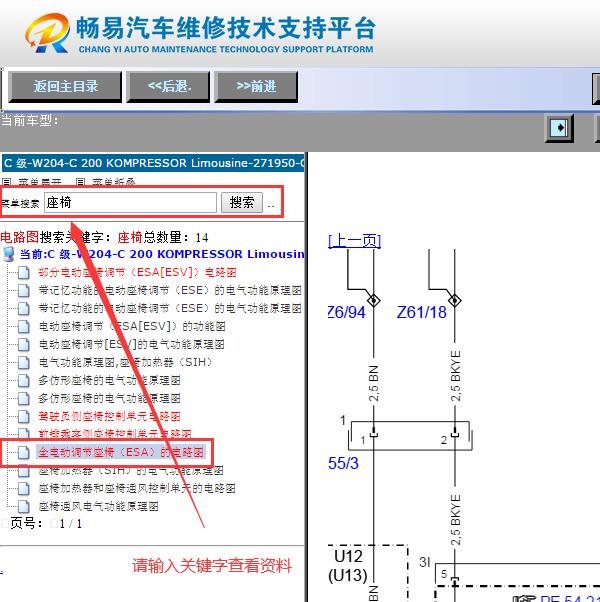Image resolution: width=600 pixels, height=602 pixels.
Task: Click the 返回主目录 button
Action: coord(65,87)
